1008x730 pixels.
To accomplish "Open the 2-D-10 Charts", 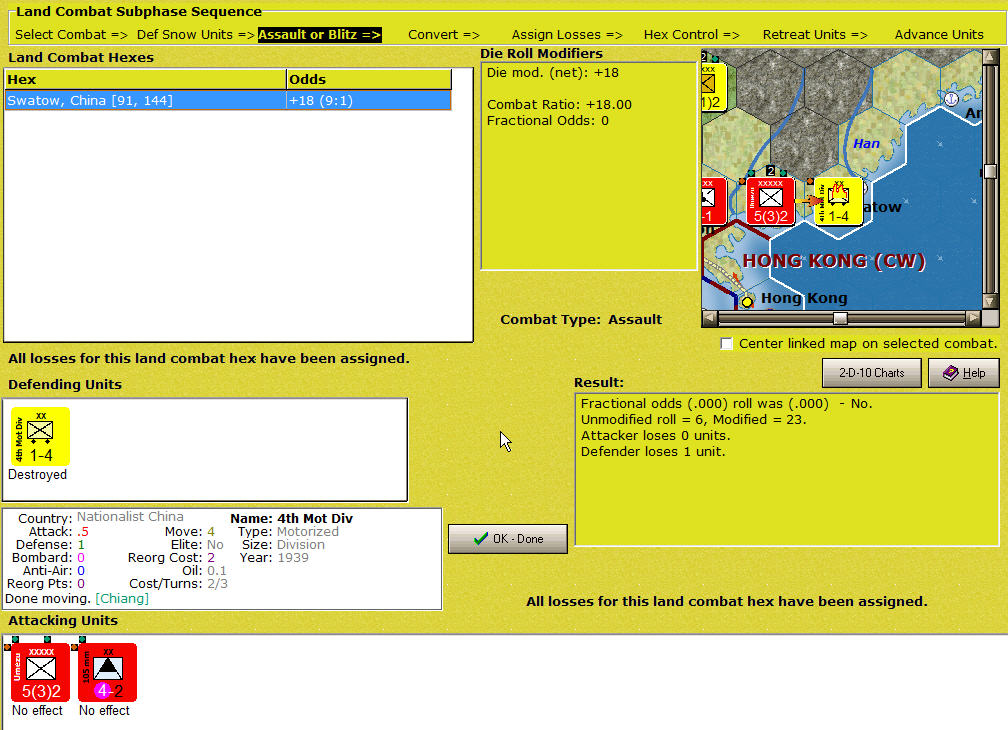I will point(871,373).
